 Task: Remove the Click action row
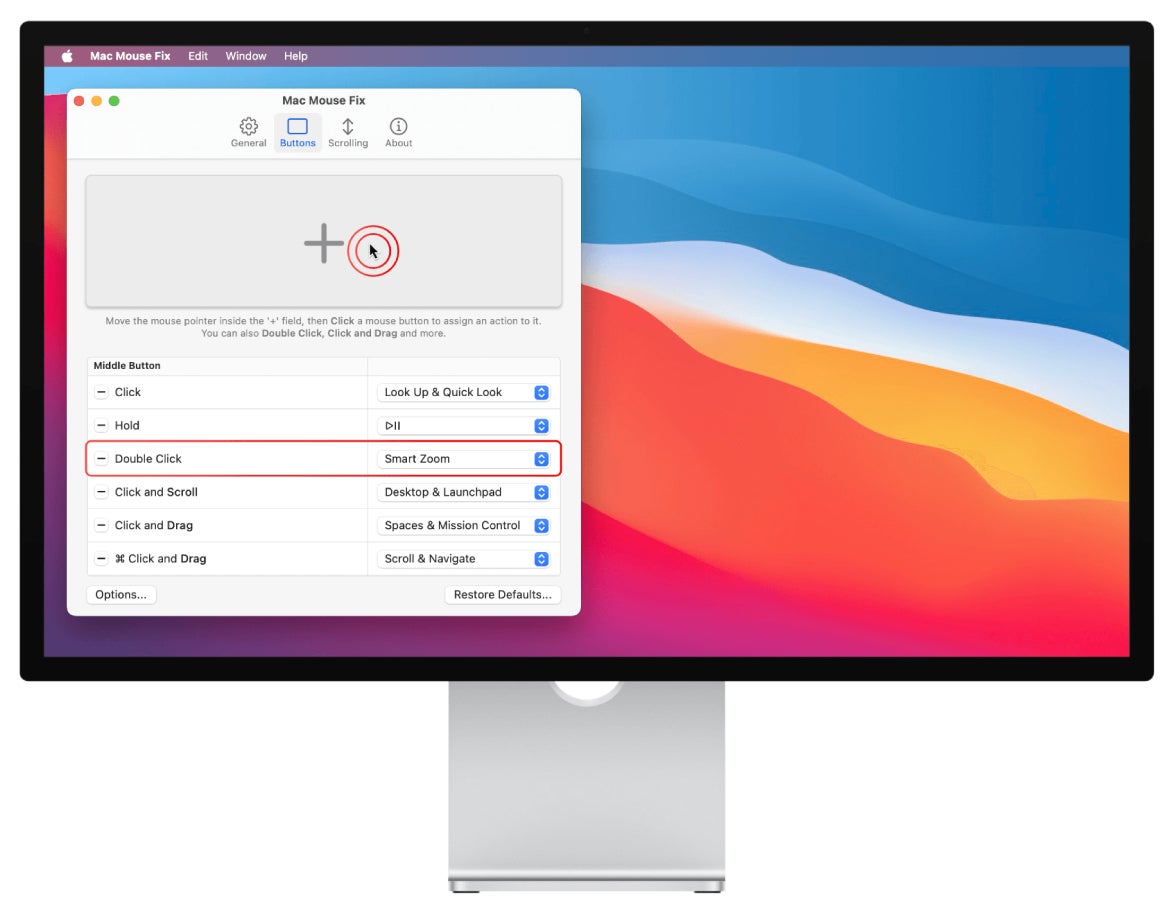pos(101,393)
